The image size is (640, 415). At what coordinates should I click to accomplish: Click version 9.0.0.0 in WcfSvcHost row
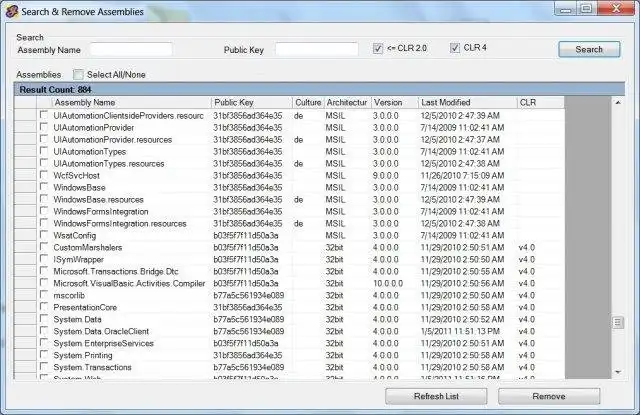tap(386, 175)
